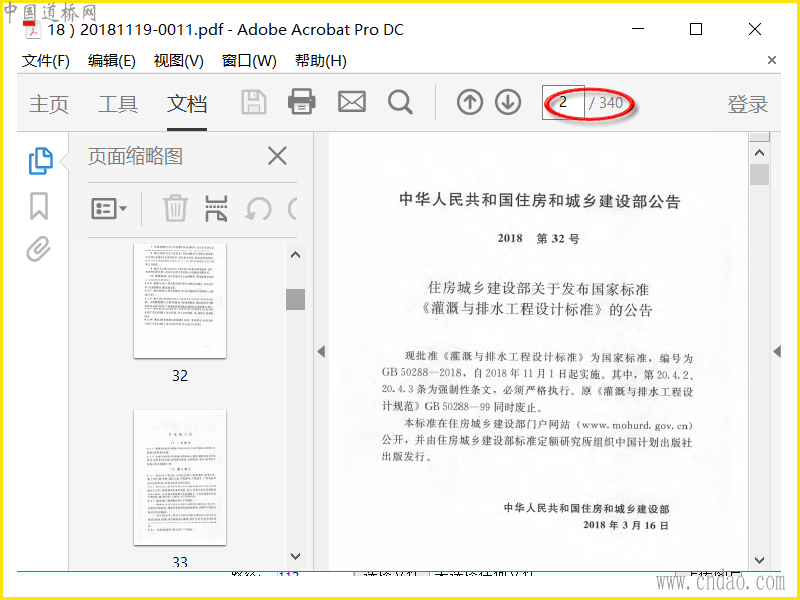This screenshot has height=600, width=800.
Task: Select page 33 thumbnail
Action: tap(180, 478)
